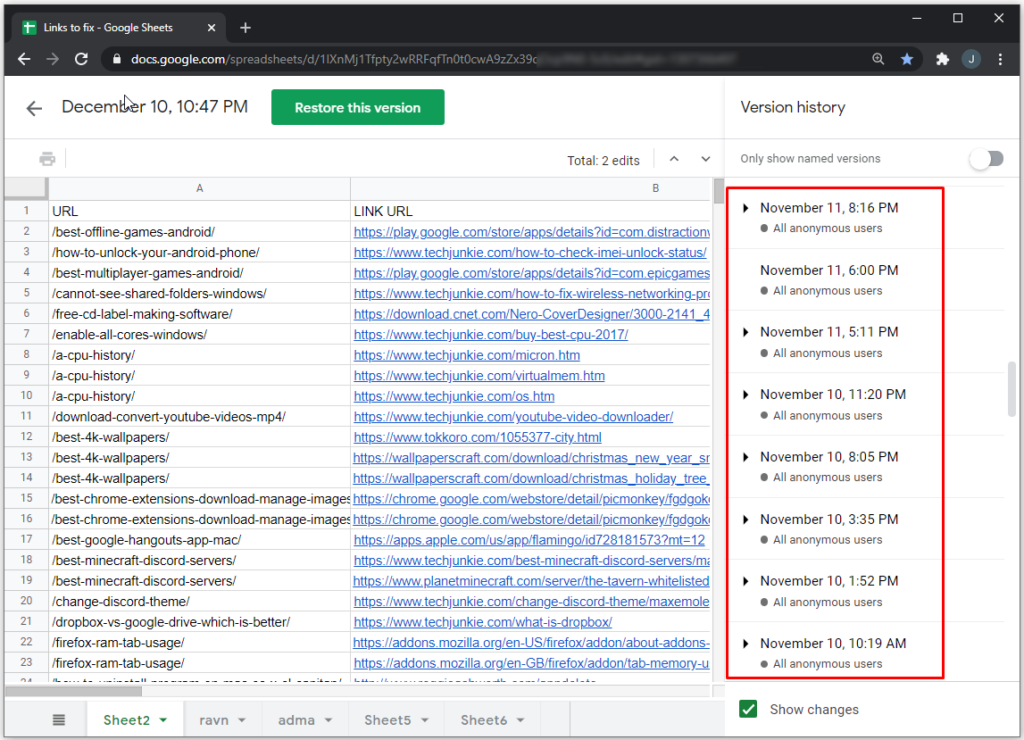Click the Restore this version button
Screen dimensions: 1024x740
[357, 107]
